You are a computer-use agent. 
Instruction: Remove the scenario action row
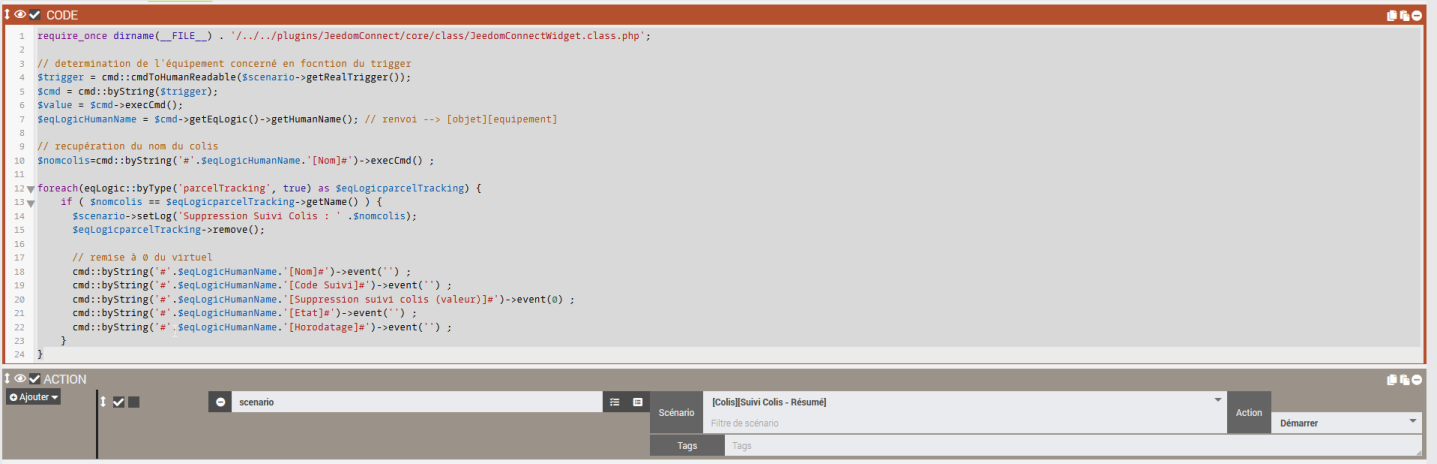click(220, 402)
